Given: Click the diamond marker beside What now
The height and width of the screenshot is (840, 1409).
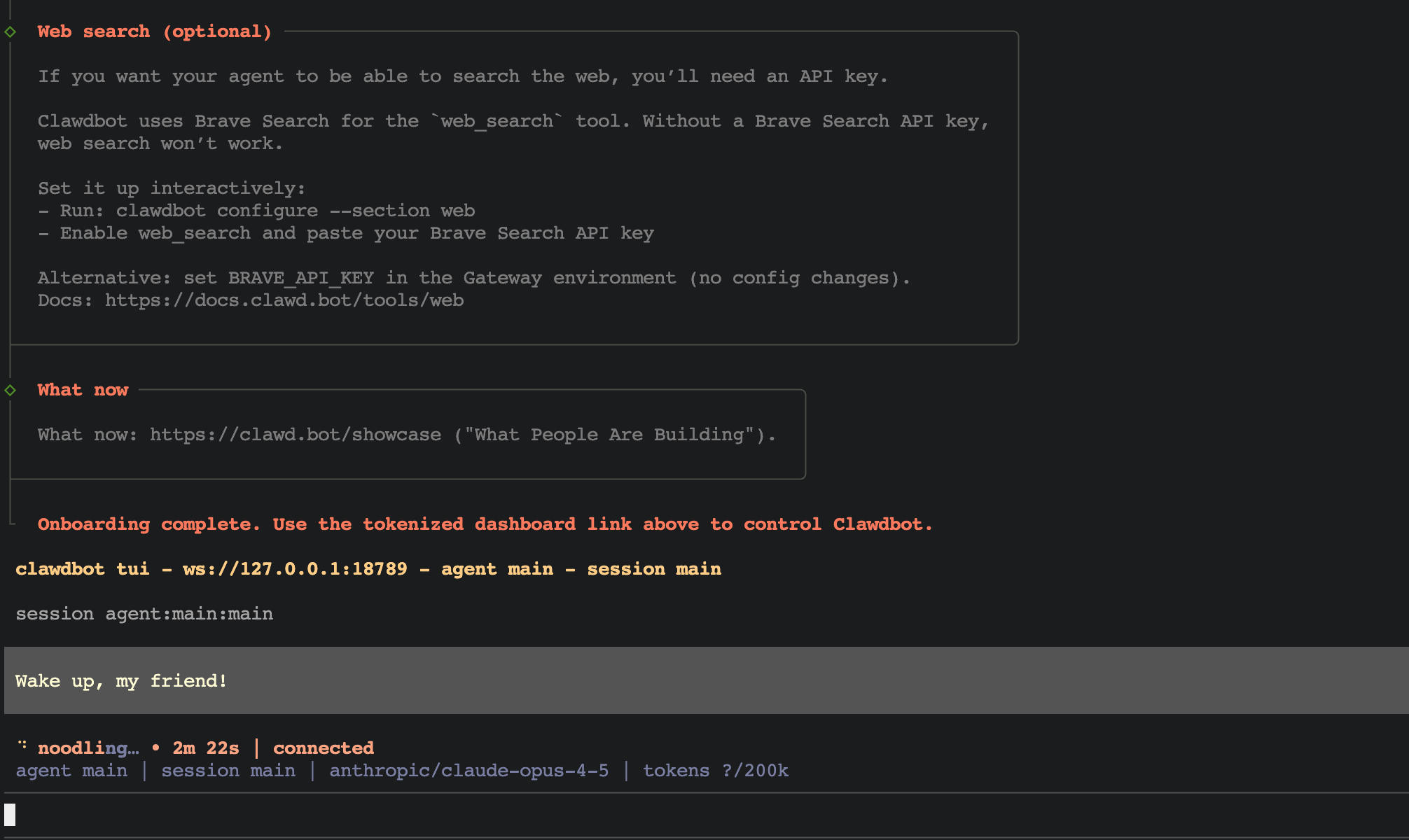Looking at the screenshot, I should (11, 390).
